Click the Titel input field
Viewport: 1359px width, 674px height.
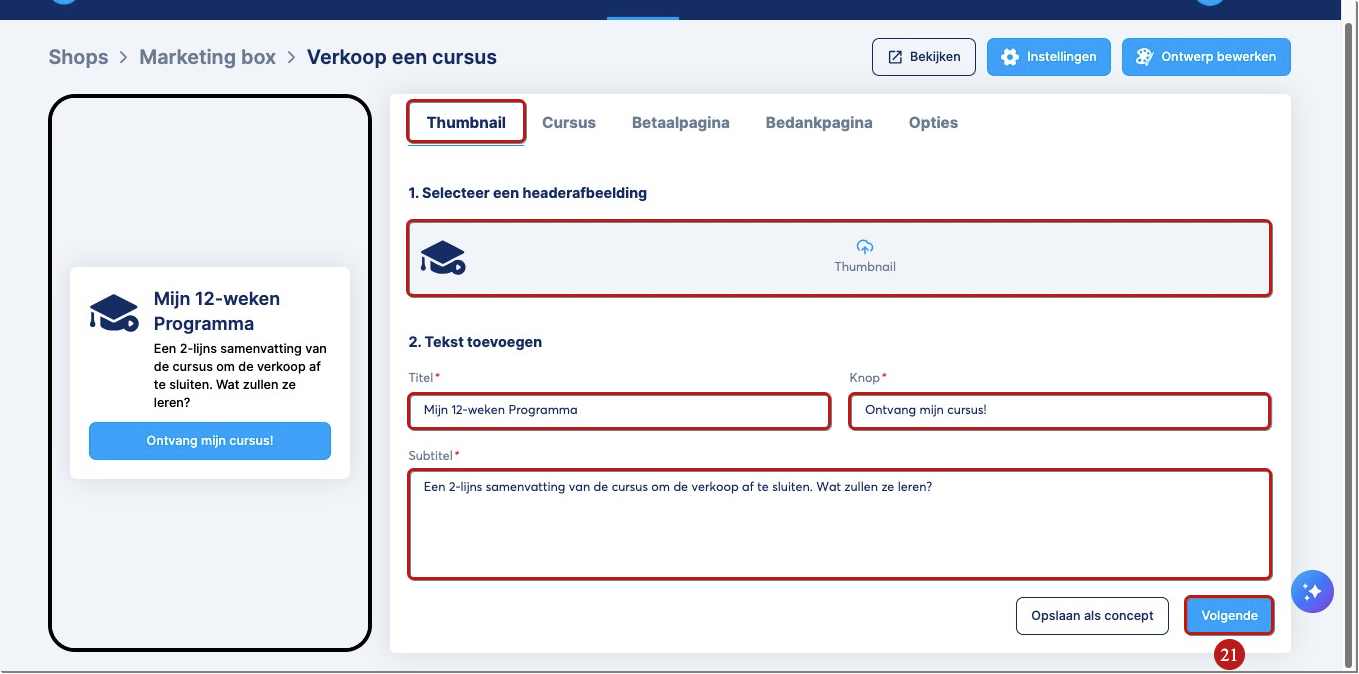tap(619, 411)
